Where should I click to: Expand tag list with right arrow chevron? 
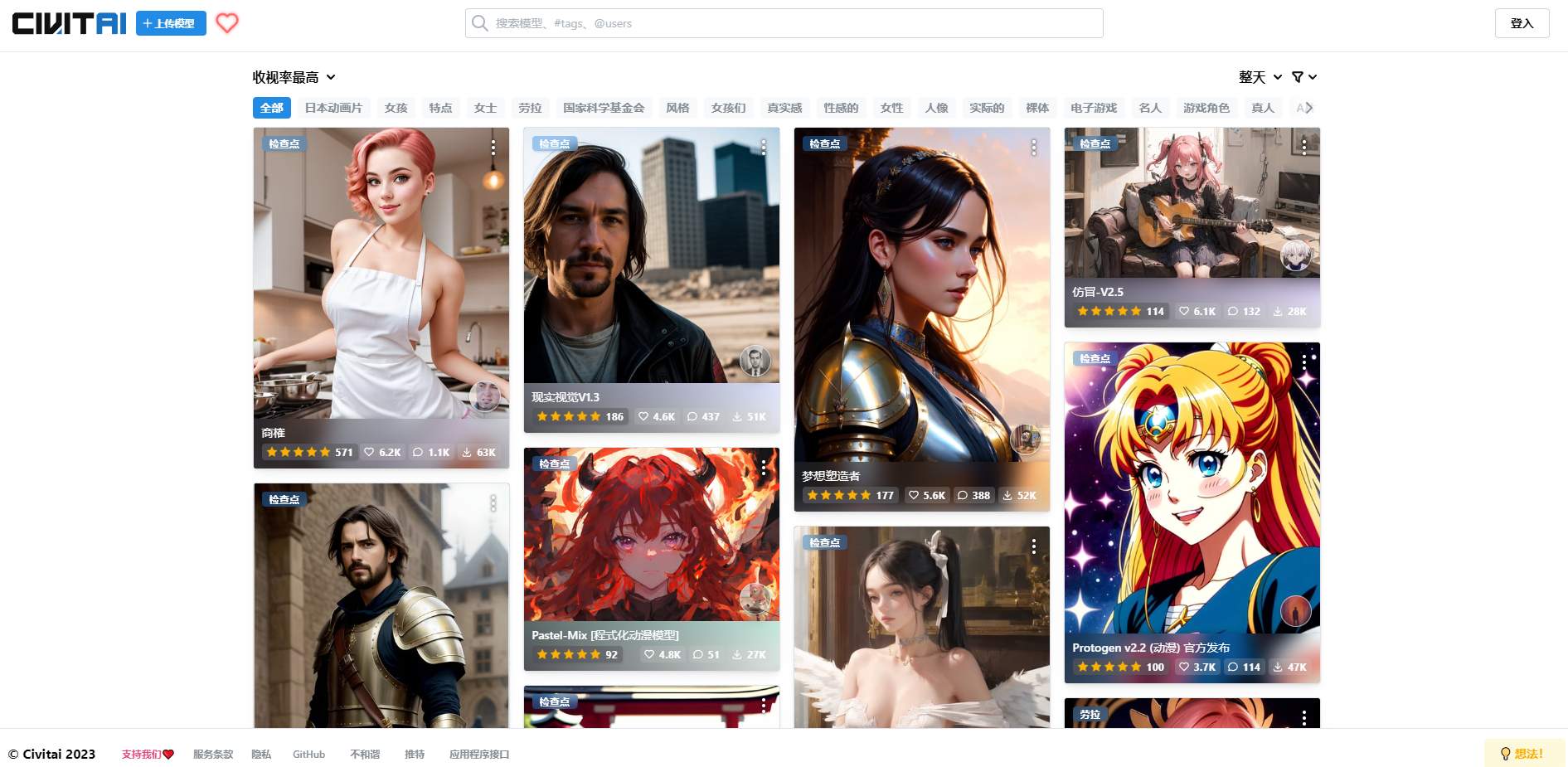click(x=1308, y=108)
